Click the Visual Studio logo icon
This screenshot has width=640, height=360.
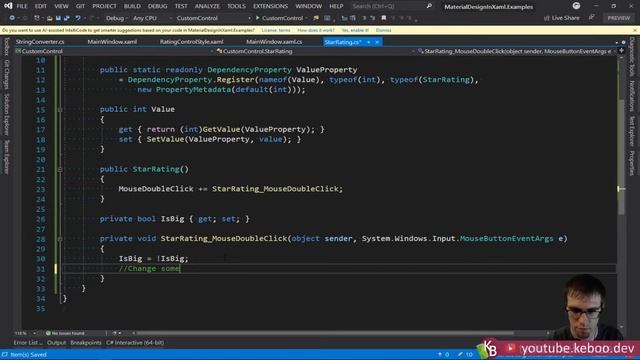click(8, 6)
